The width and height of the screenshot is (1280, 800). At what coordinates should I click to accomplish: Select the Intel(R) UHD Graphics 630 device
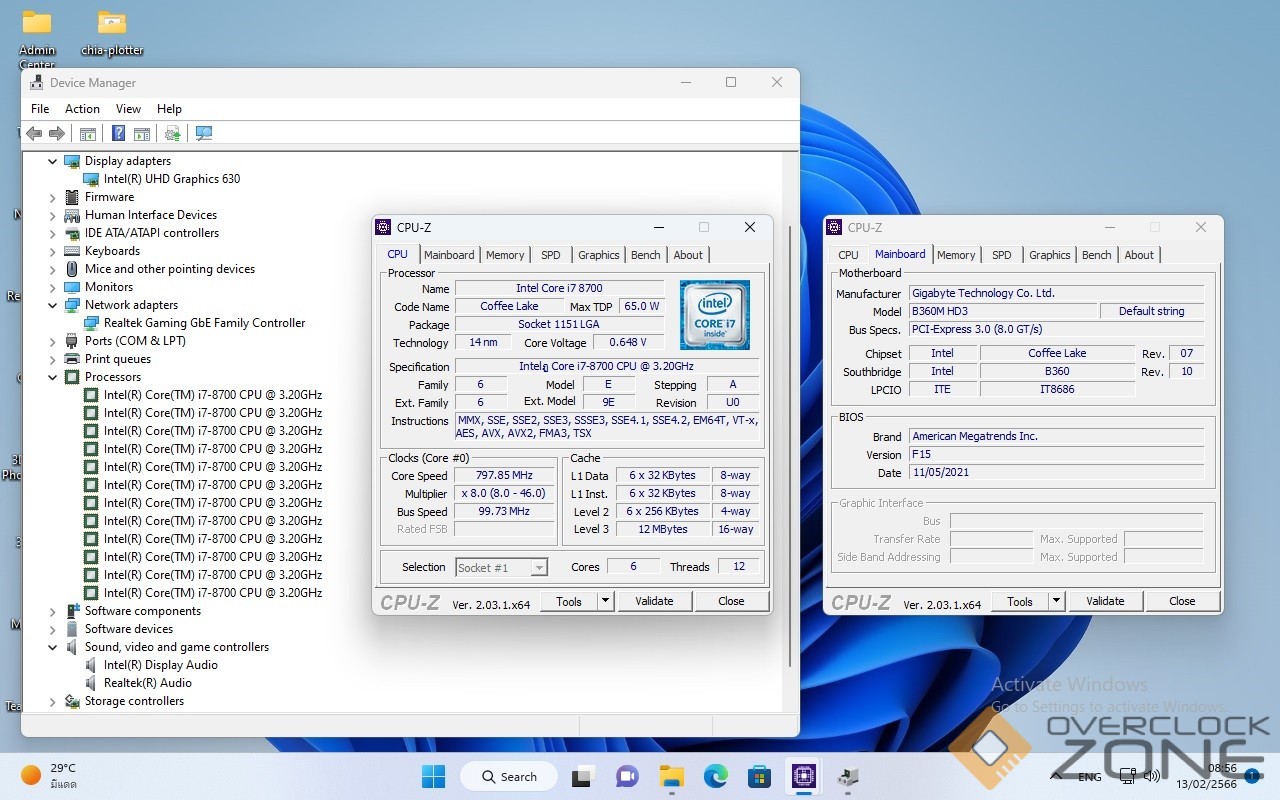[x=171, y=179]
